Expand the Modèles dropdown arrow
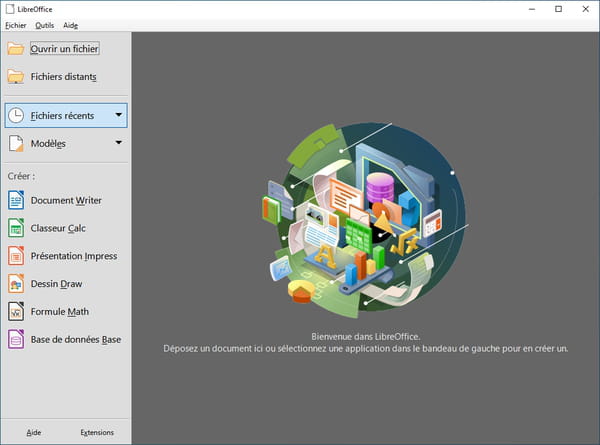 119,142
